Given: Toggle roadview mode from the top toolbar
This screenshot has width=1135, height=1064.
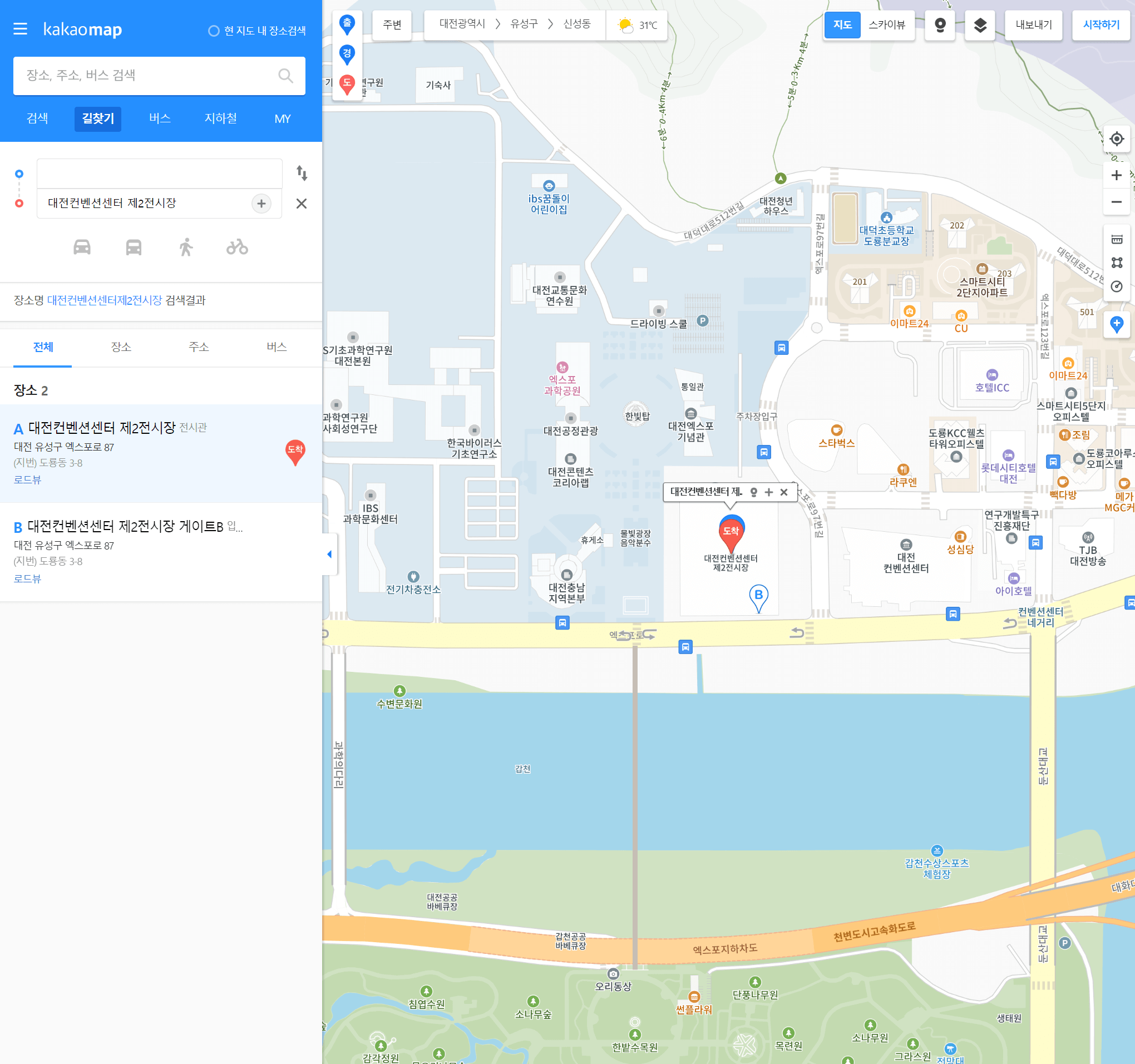Looking at the screenshot, I should tap(940, 25).
